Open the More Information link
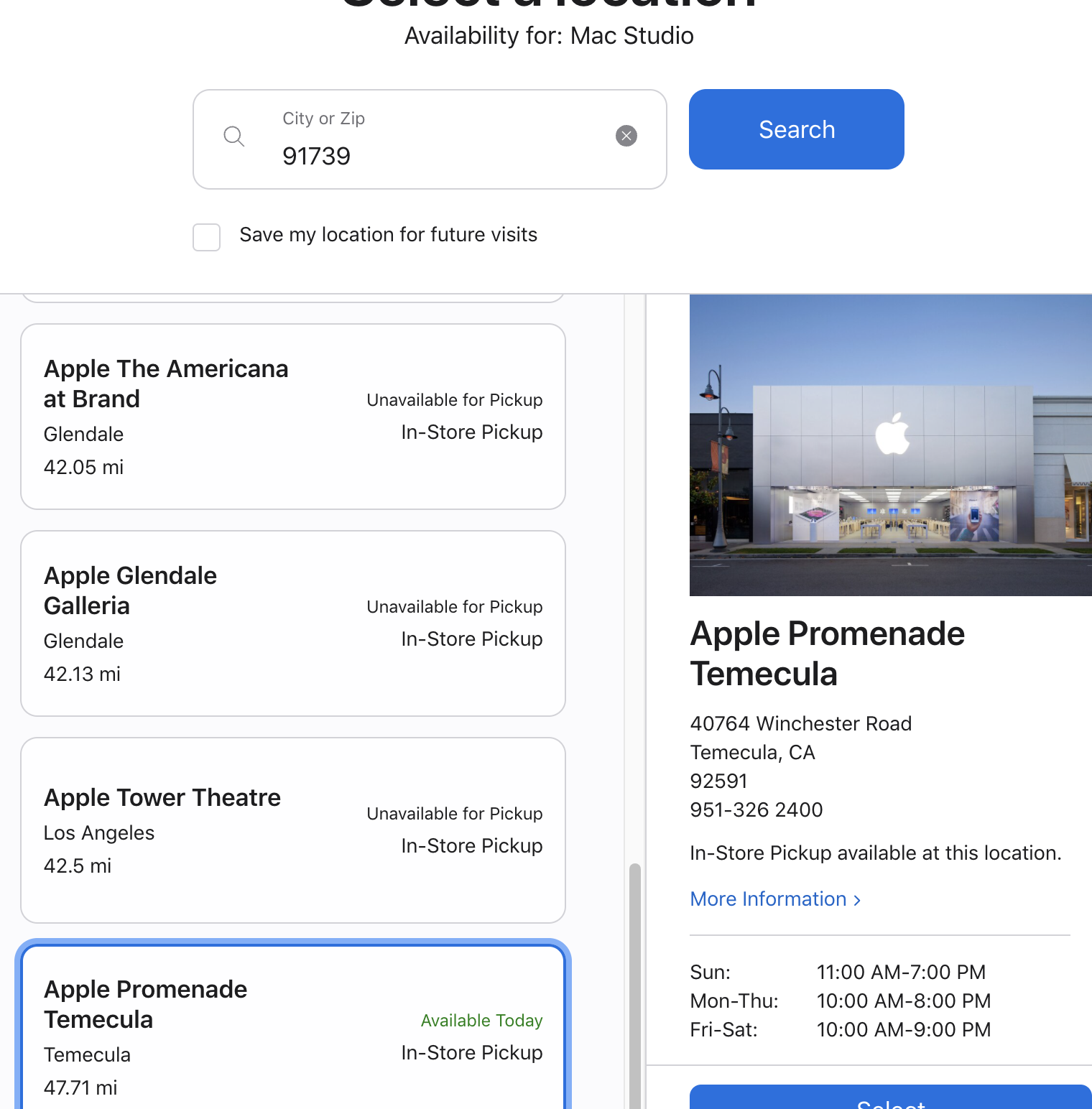Screen dimensions: 1092x1109 click(775, 899)
